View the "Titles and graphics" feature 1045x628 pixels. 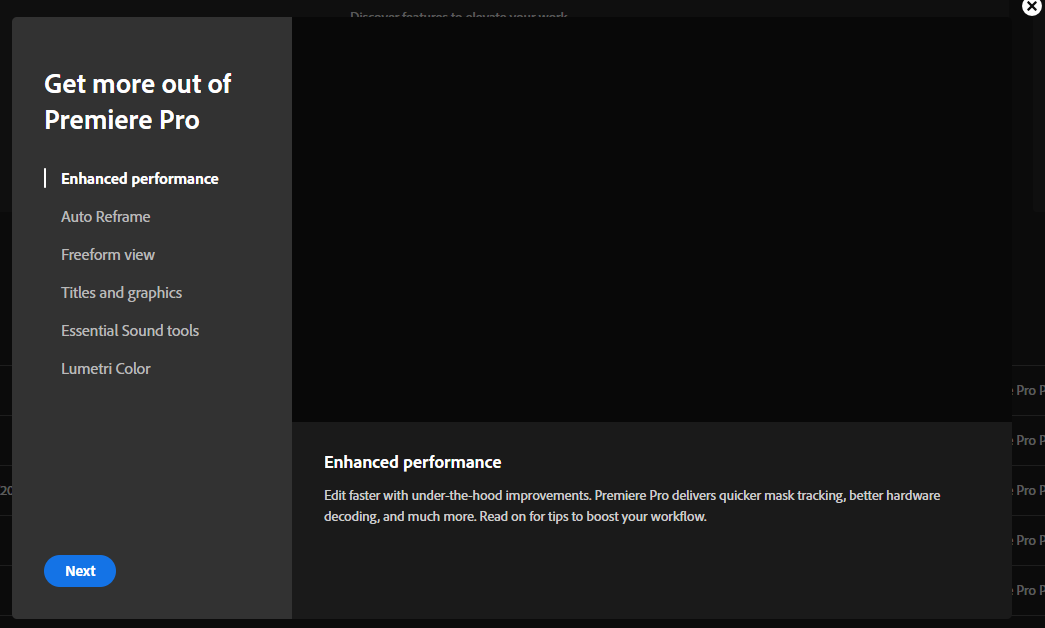click(x=121, y=292)
